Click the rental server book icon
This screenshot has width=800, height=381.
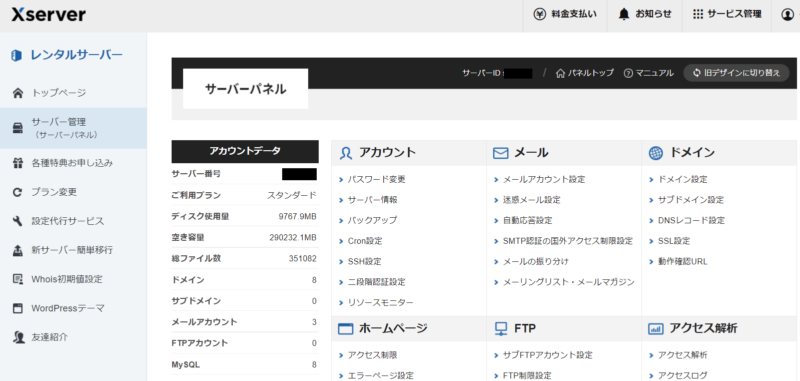click(x=16, y=55)
